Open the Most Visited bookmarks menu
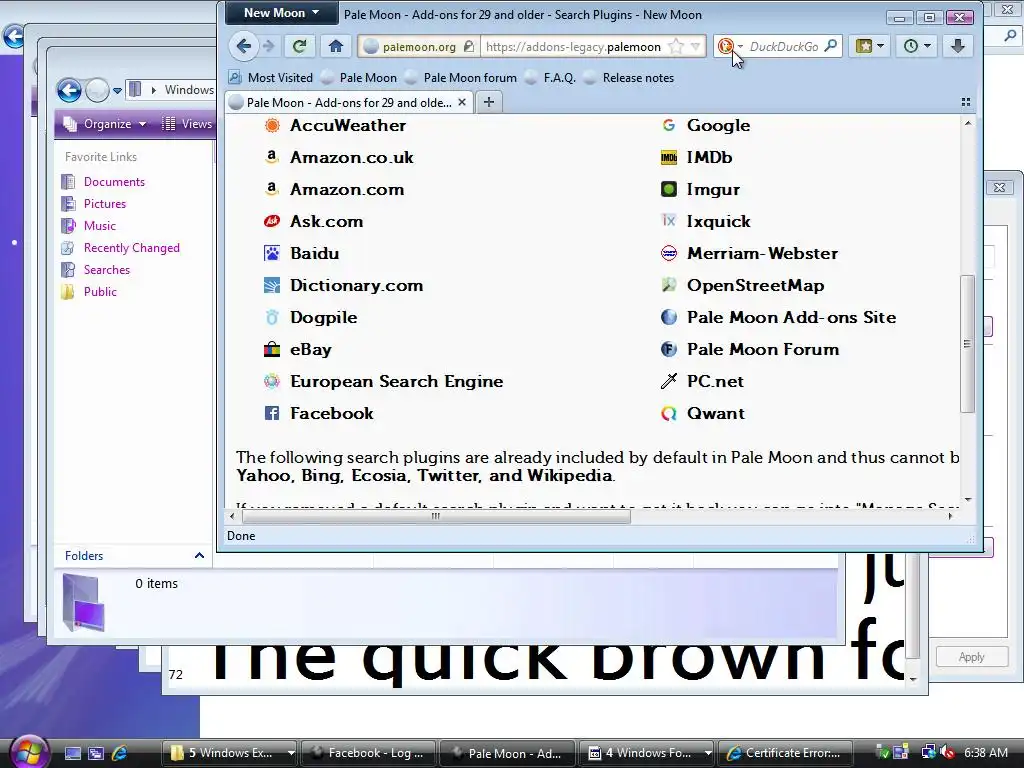Screen dimensions: 1024x768 [270, 78]
